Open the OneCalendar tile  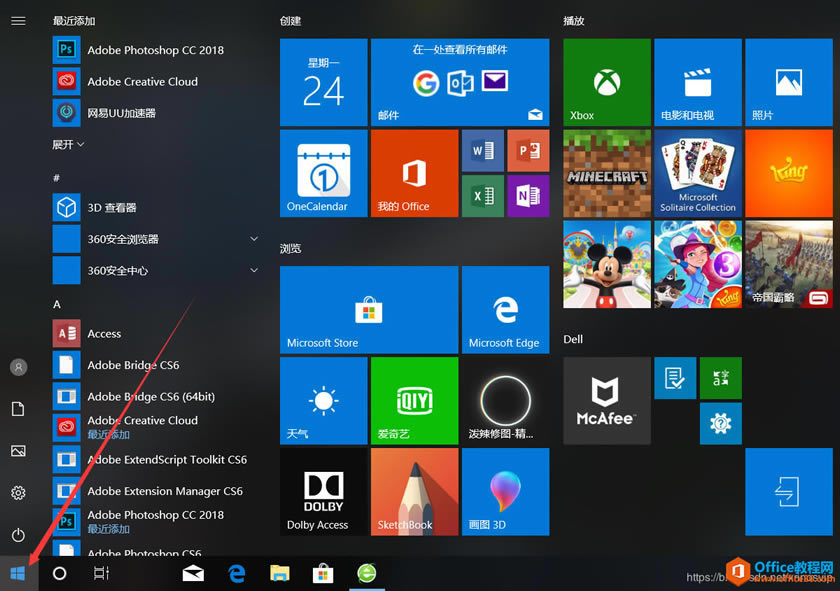[x=324, y=173]
